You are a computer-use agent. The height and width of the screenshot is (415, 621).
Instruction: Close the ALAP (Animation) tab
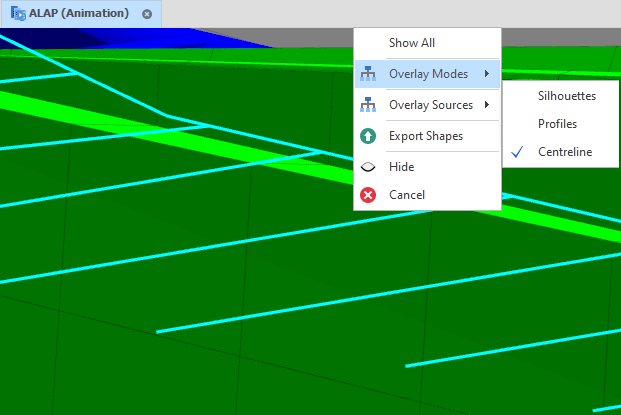147,14
